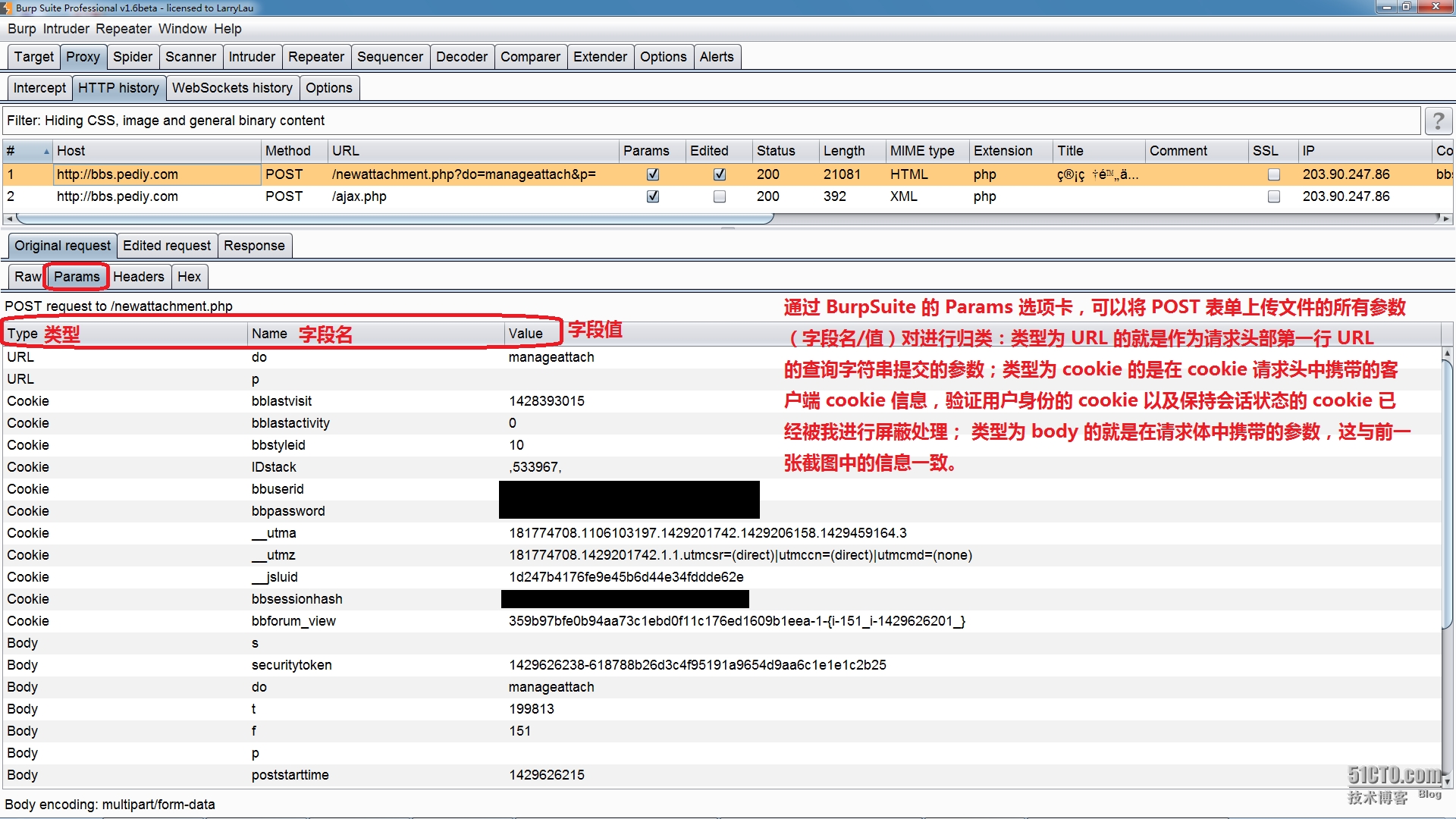Switch to the Sequencer tab
This screenshot has height=819, width=1456.
(x=390, y=57)
